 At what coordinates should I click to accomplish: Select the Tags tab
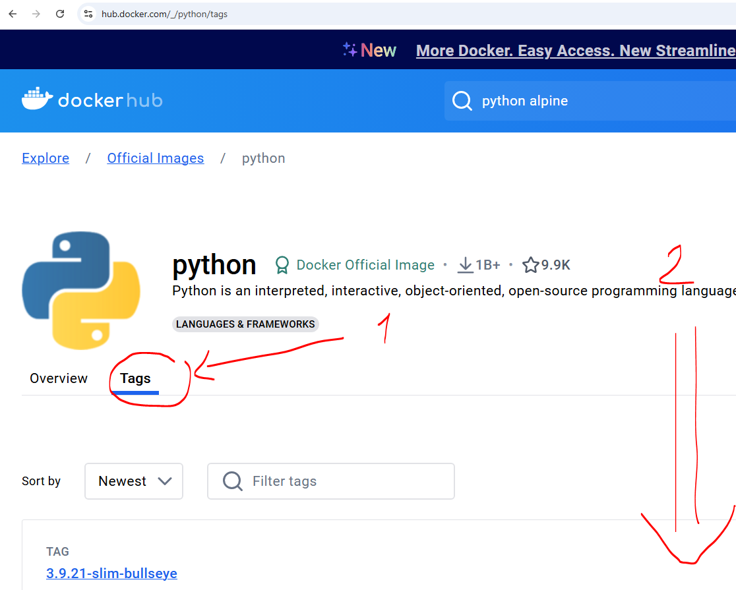tap(135, 378)
